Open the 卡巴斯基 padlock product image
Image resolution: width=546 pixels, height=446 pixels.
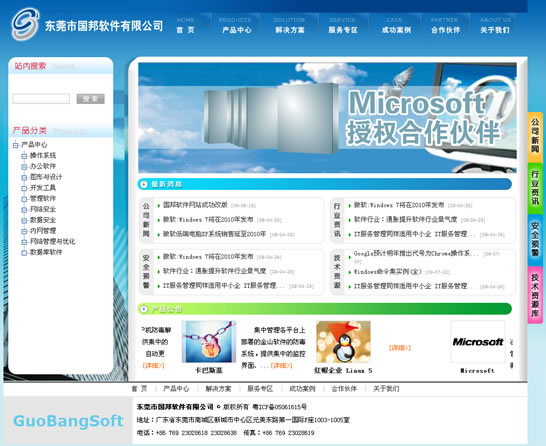(209, 342)
